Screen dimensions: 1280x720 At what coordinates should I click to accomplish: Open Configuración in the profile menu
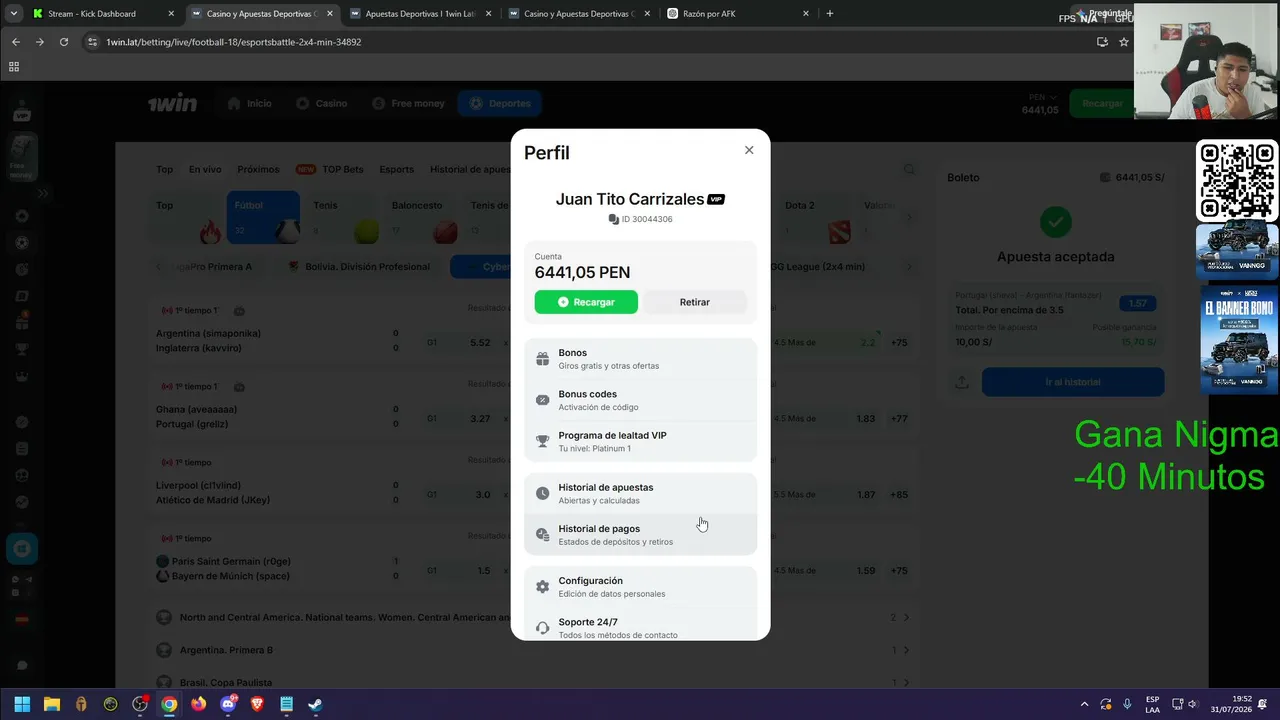pos(641,587)
